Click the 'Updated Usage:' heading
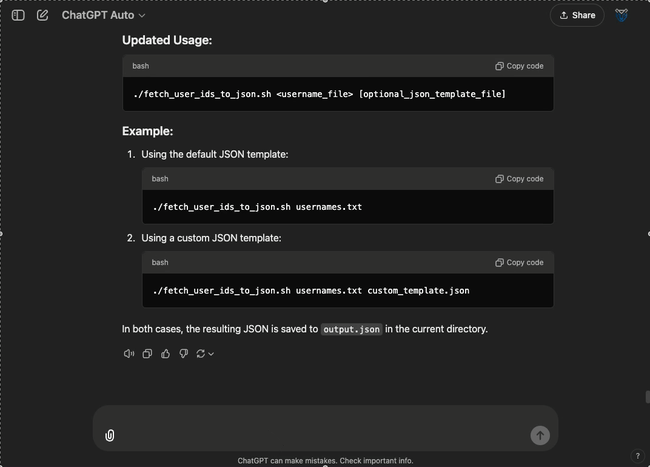Viewport: 650px width, 467px height. pos(167,40)
